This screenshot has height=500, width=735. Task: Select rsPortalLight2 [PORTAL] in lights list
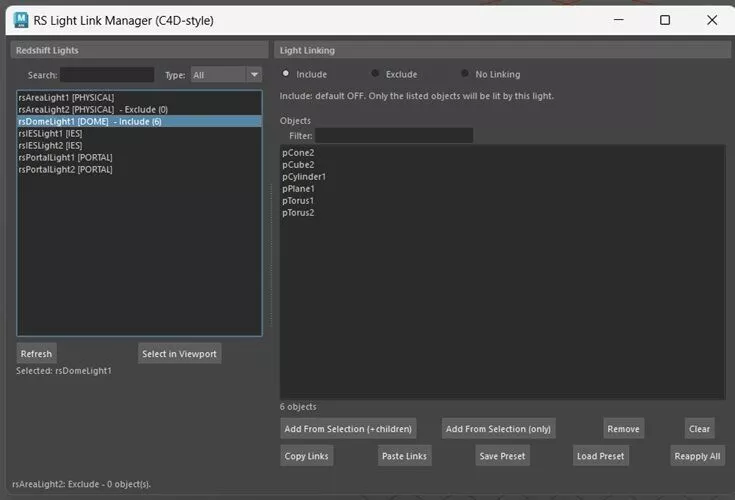(139, 169)
